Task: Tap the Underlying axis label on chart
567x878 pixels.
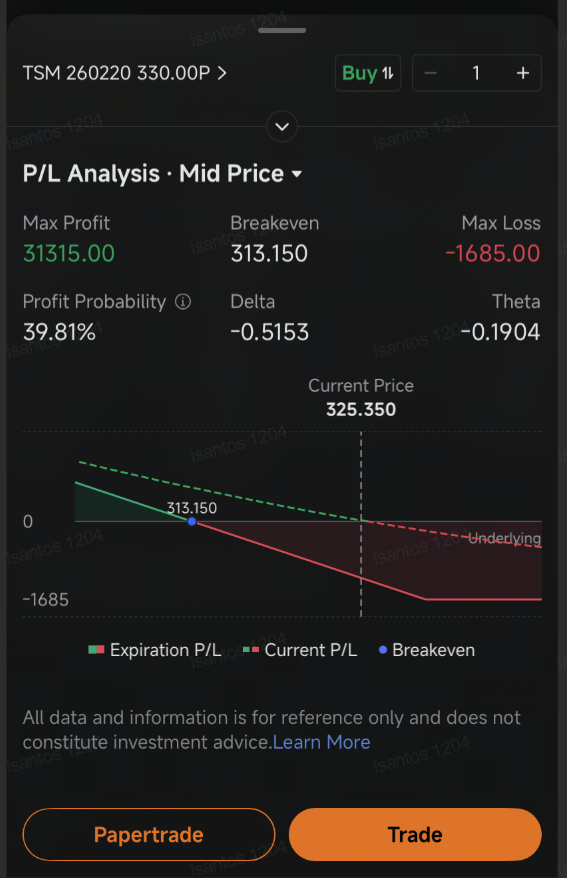Action: click(504, 538)
